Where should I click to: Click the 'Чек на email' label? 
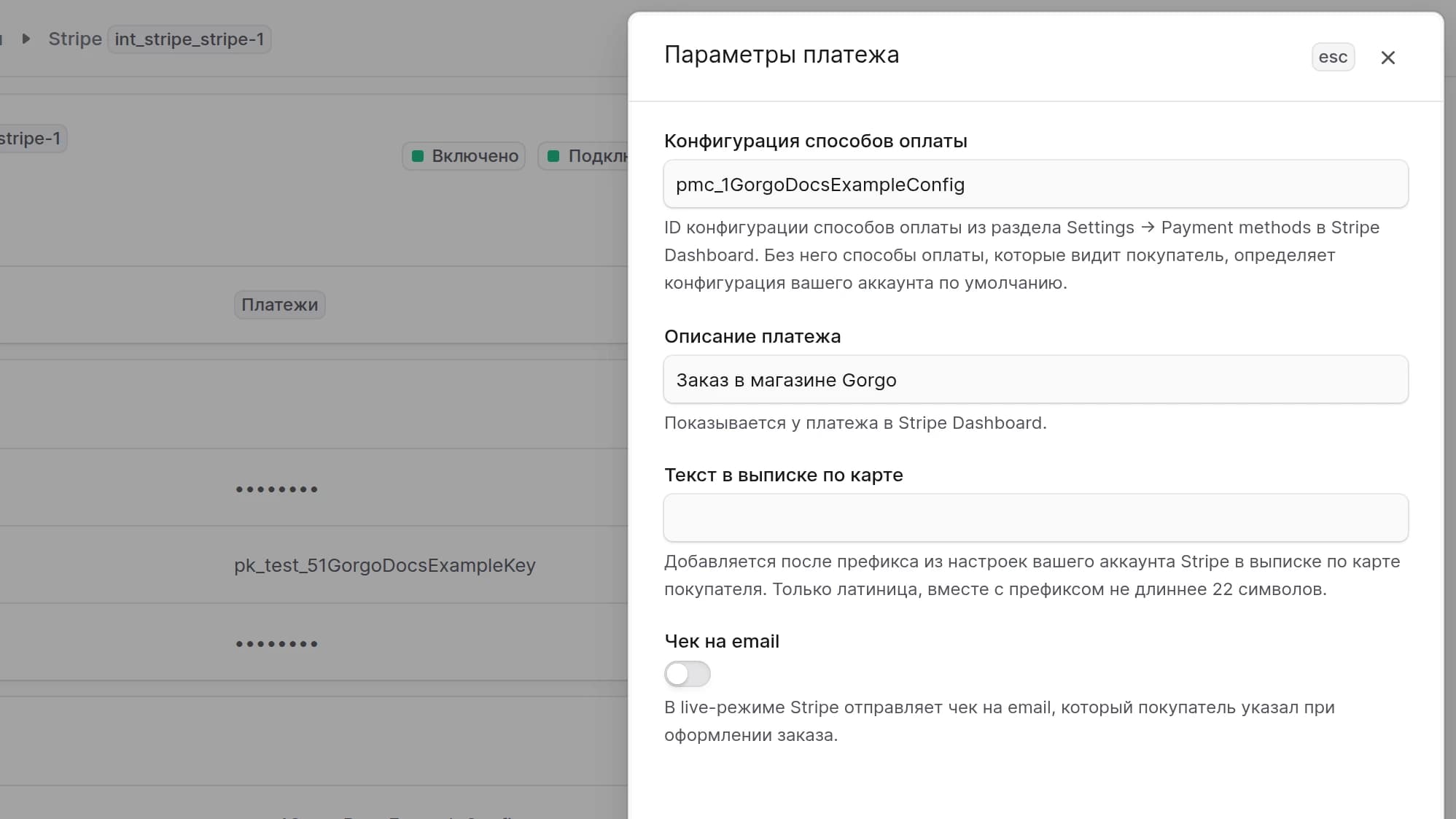pos(722,642)
